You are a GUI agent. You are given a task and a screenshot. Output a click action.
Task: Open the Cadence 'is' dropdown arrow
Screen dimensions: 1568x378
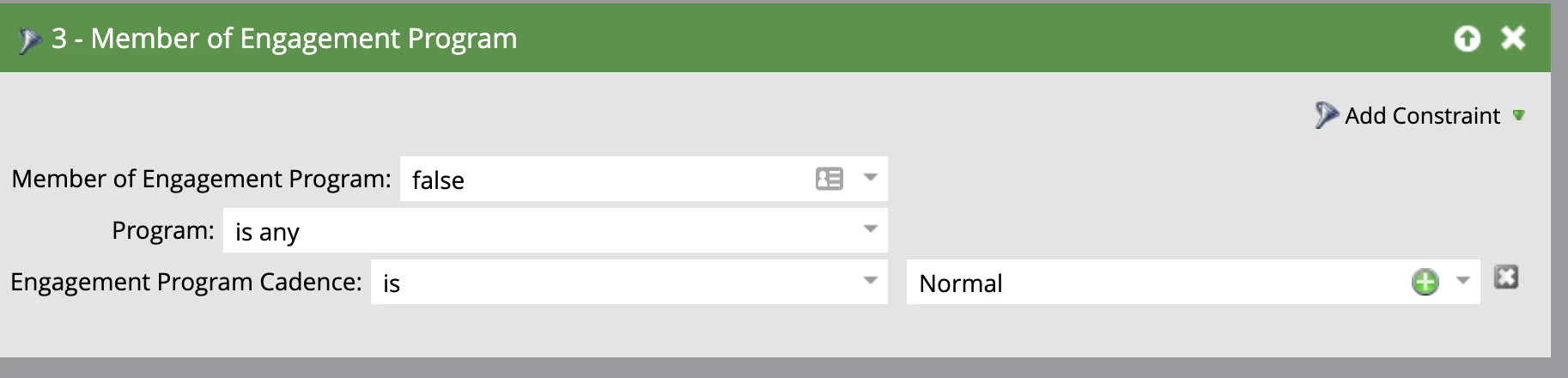point(870,281)
